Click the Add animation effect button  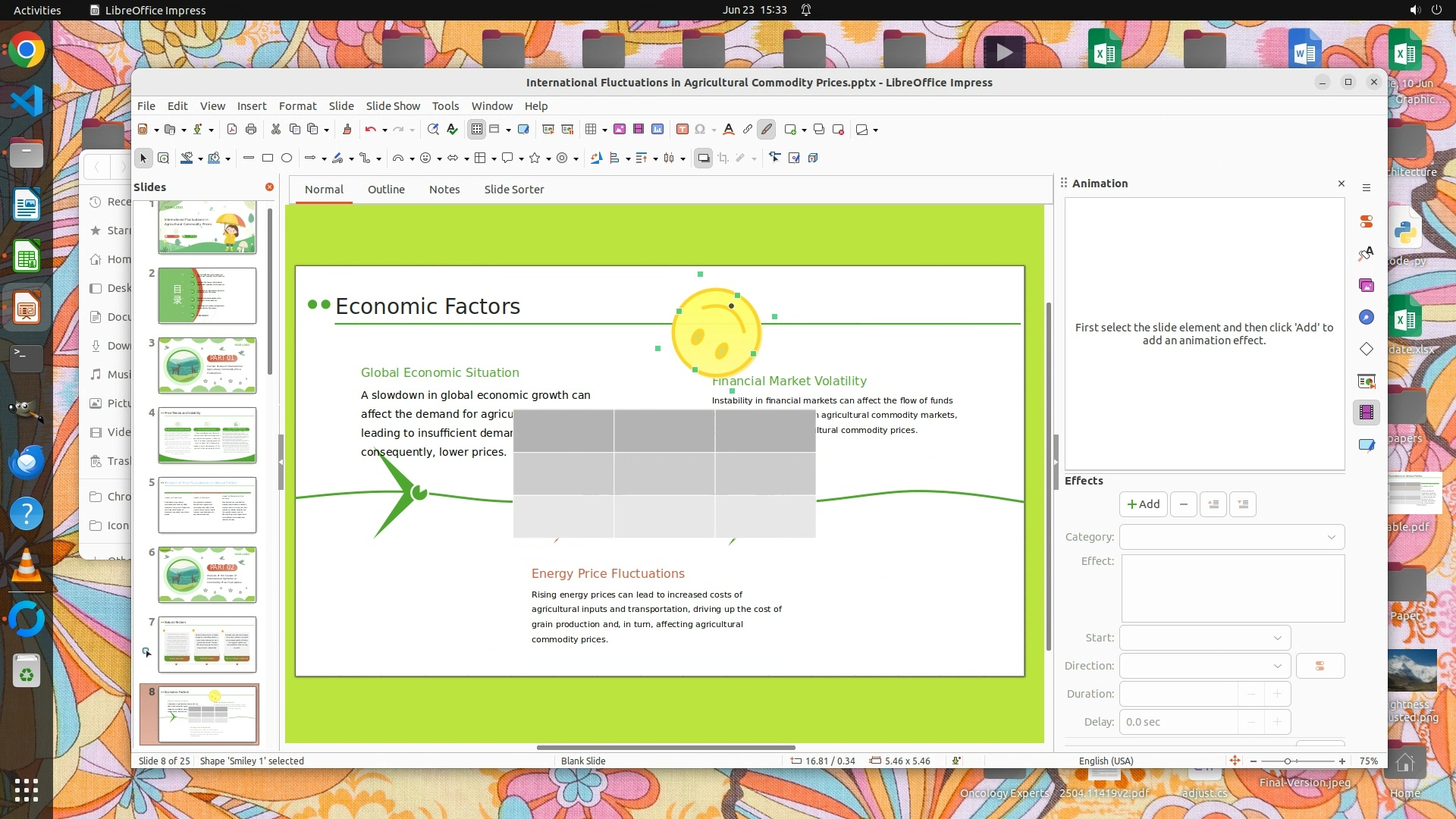pyautogui.click(x=1143, y=504)
